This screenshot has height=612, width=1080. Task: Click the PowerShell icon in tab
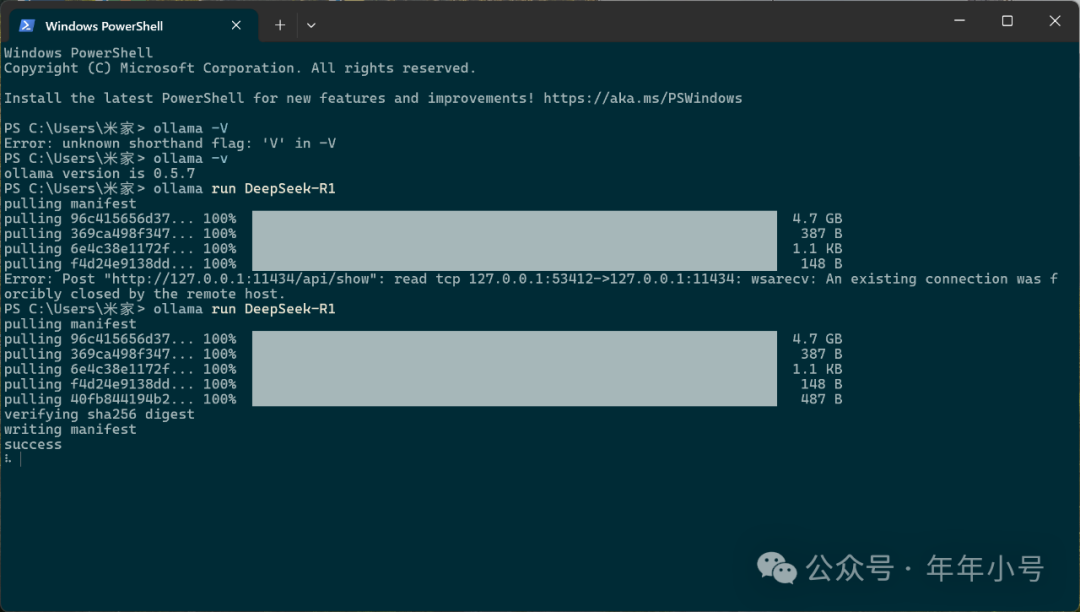coord(27,25)
